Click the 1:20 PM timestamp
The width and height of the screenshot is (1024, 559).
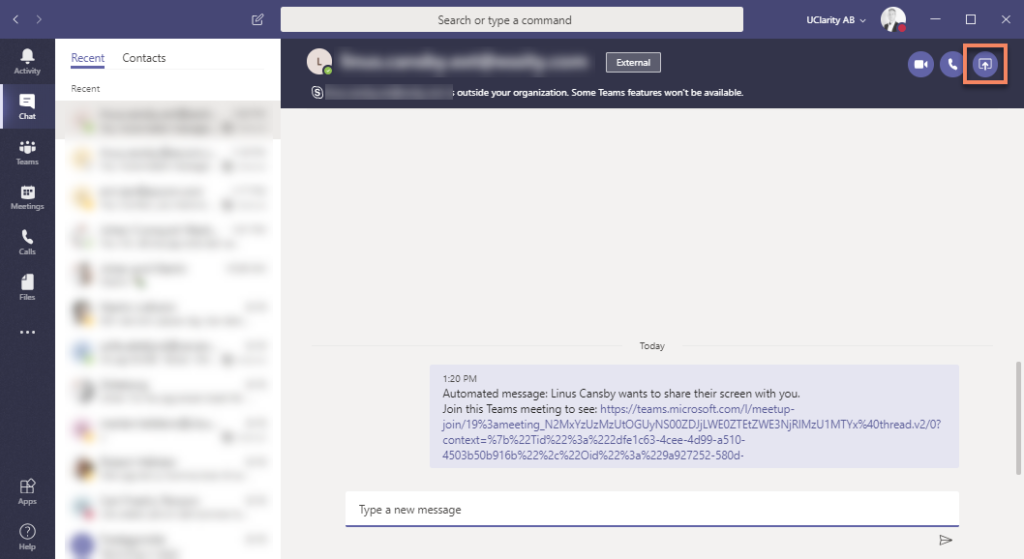point(460,379)
